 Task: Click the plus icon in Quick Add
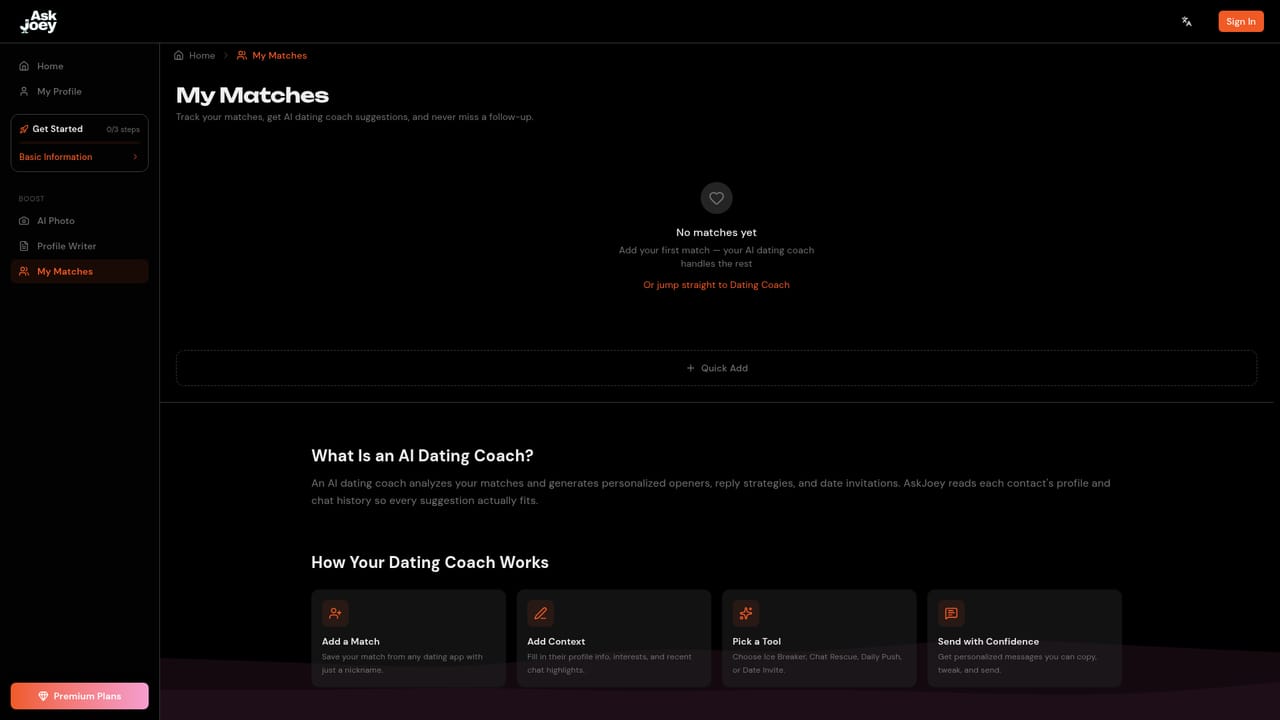pos(690,368)
